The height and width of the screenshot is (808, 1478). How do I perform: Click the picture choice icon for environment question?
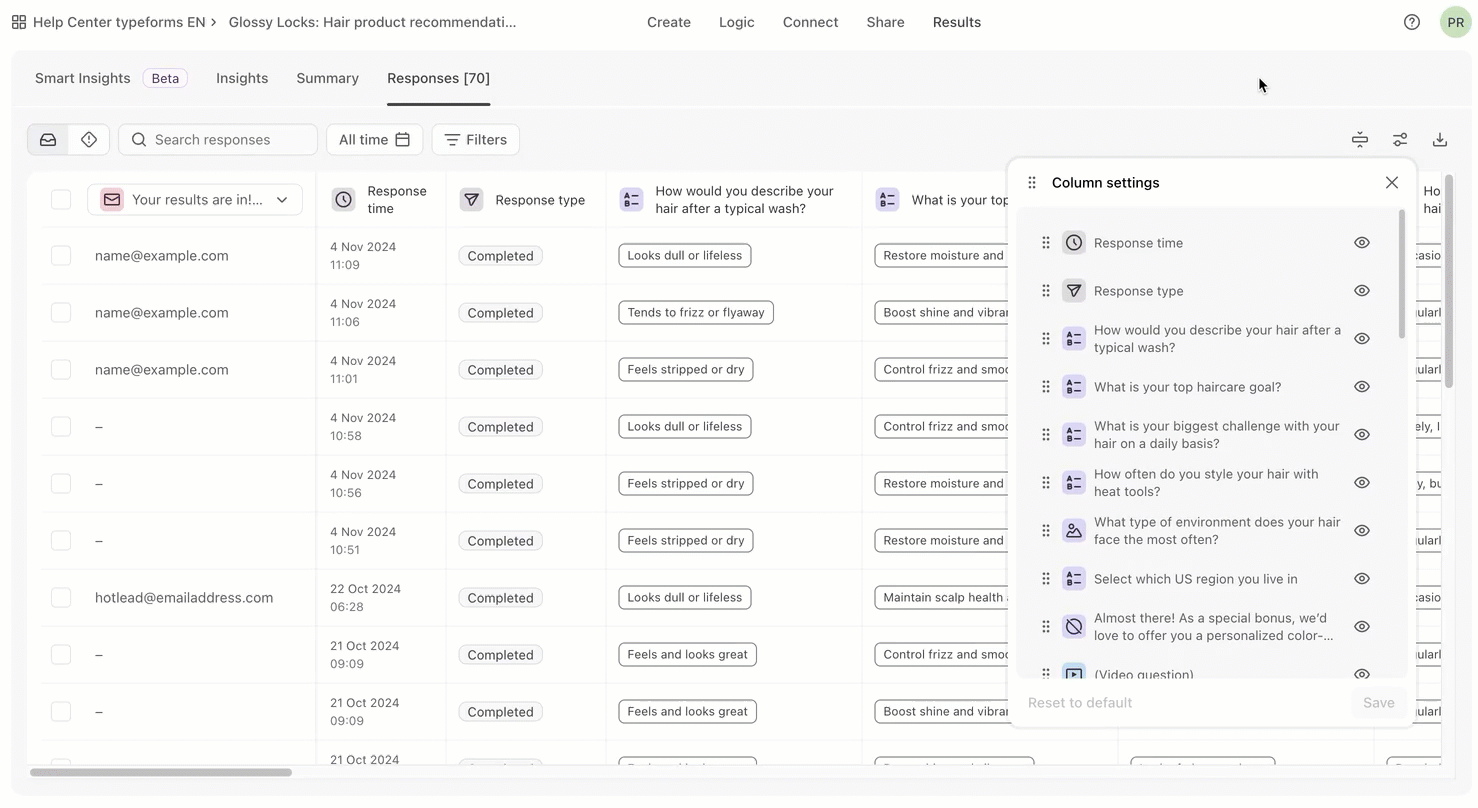(x=1074, y=531)
